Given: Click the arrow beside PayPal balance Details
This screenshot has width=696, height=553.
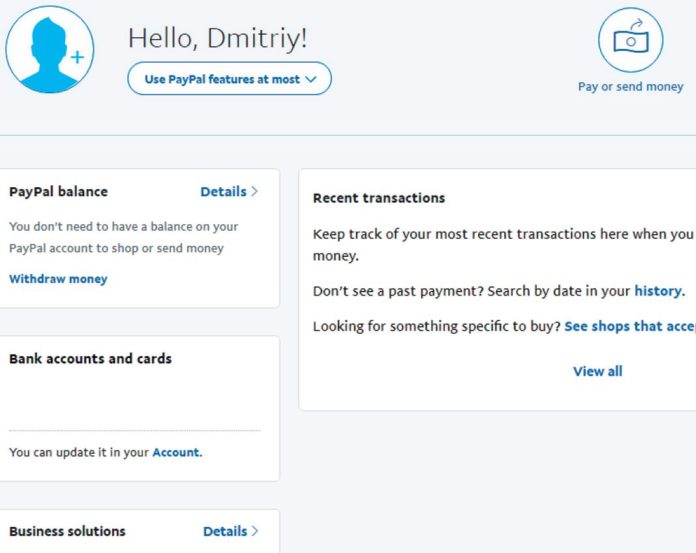Looking at the screenshot, I should click(x=255, y=192).
